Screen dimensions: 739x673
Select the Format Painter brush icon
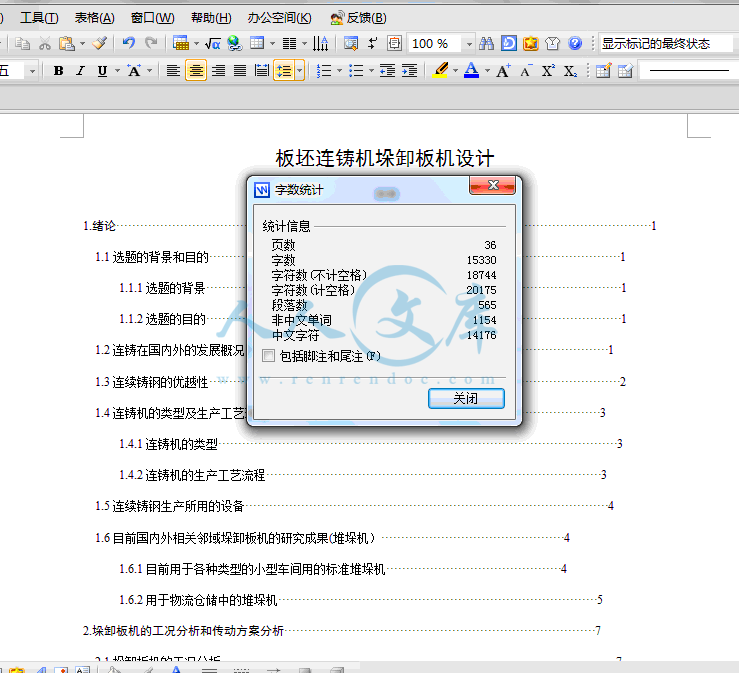point(100,44)
